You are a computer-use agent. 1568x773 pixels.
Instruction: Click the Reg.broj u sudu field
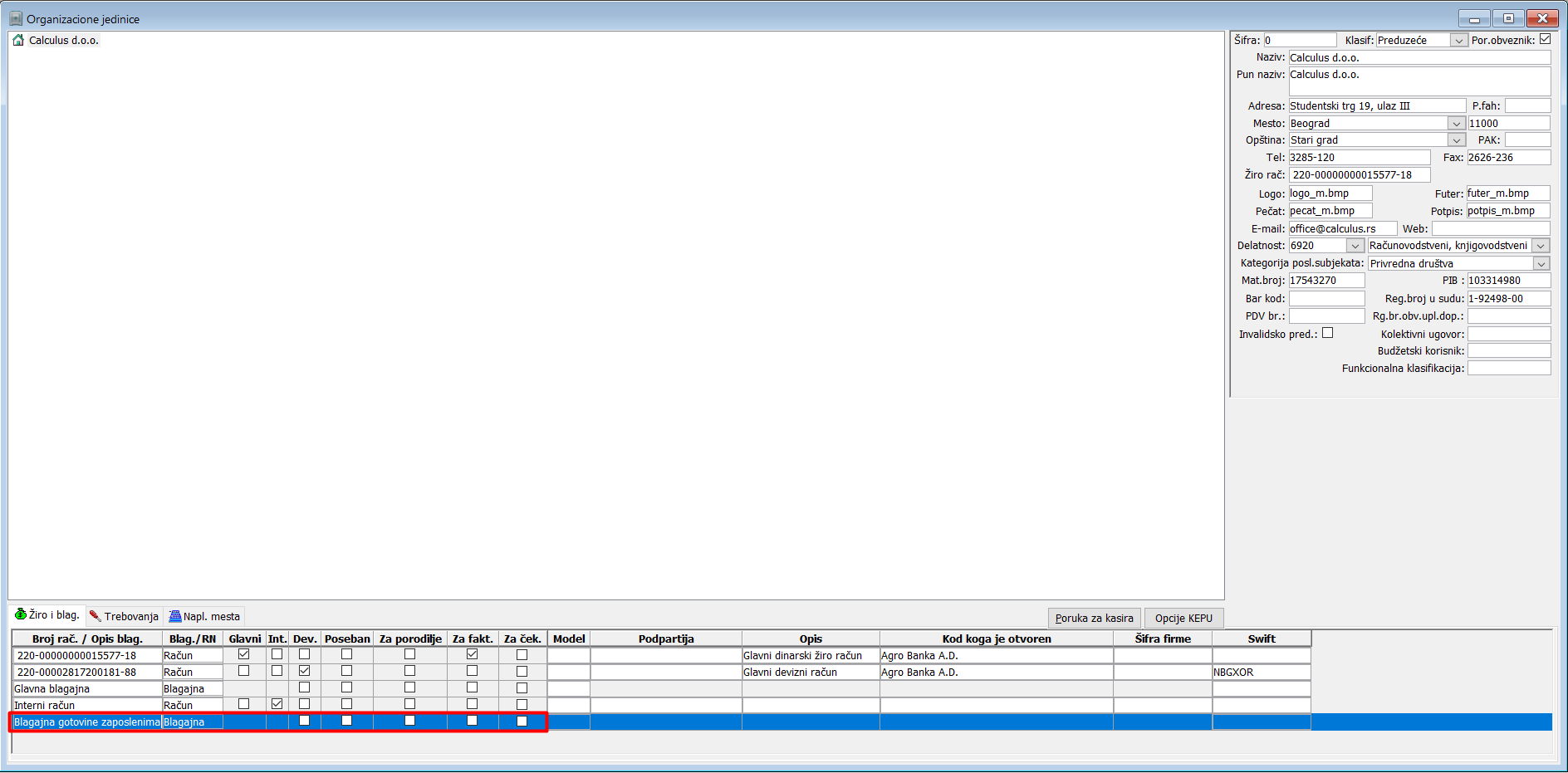tap(1509, 299)
